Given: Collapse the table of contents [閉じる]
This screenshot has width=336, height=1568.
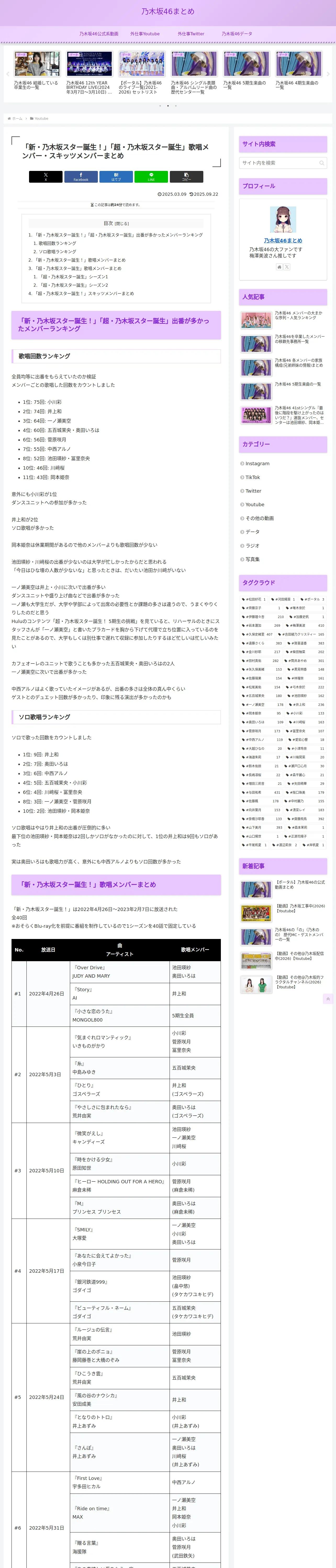Looking at the screenshot, I should (122, 224).
